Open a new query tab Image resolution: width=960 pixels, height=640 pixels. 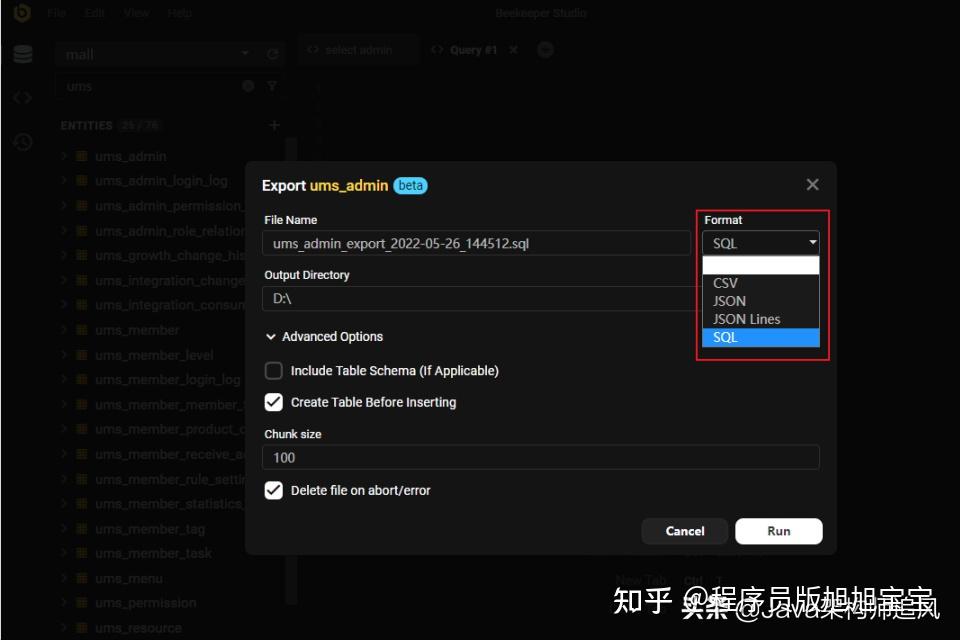pos(545,50)
